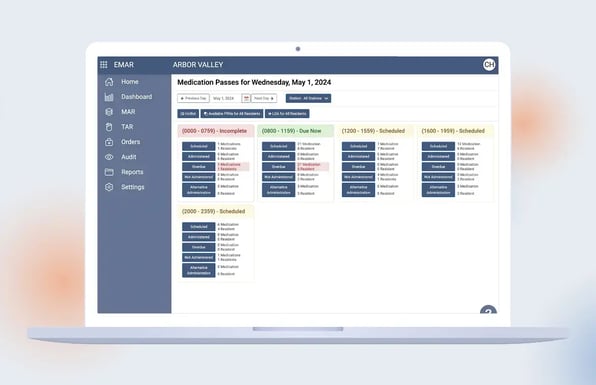The width and height of the screenshot is (596, 385).
Task: Go to Previous Day
Action: [x=193, y=98]
